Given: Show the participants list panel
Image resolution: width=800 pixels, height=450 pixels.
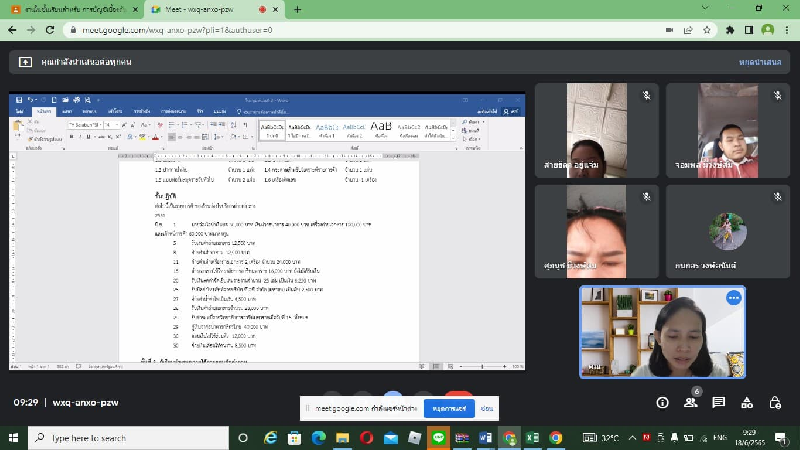Looking at the screenshot, I should pos(690,403).
